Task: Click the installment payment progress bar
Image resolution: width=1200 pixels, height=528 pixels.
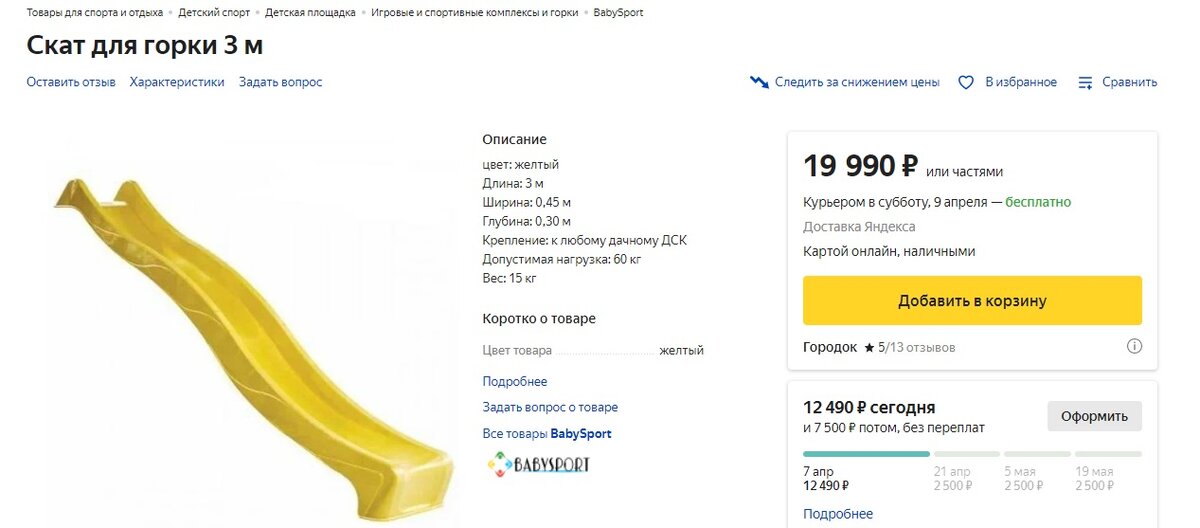Action: pyautogui.click(x=972, y=454)
